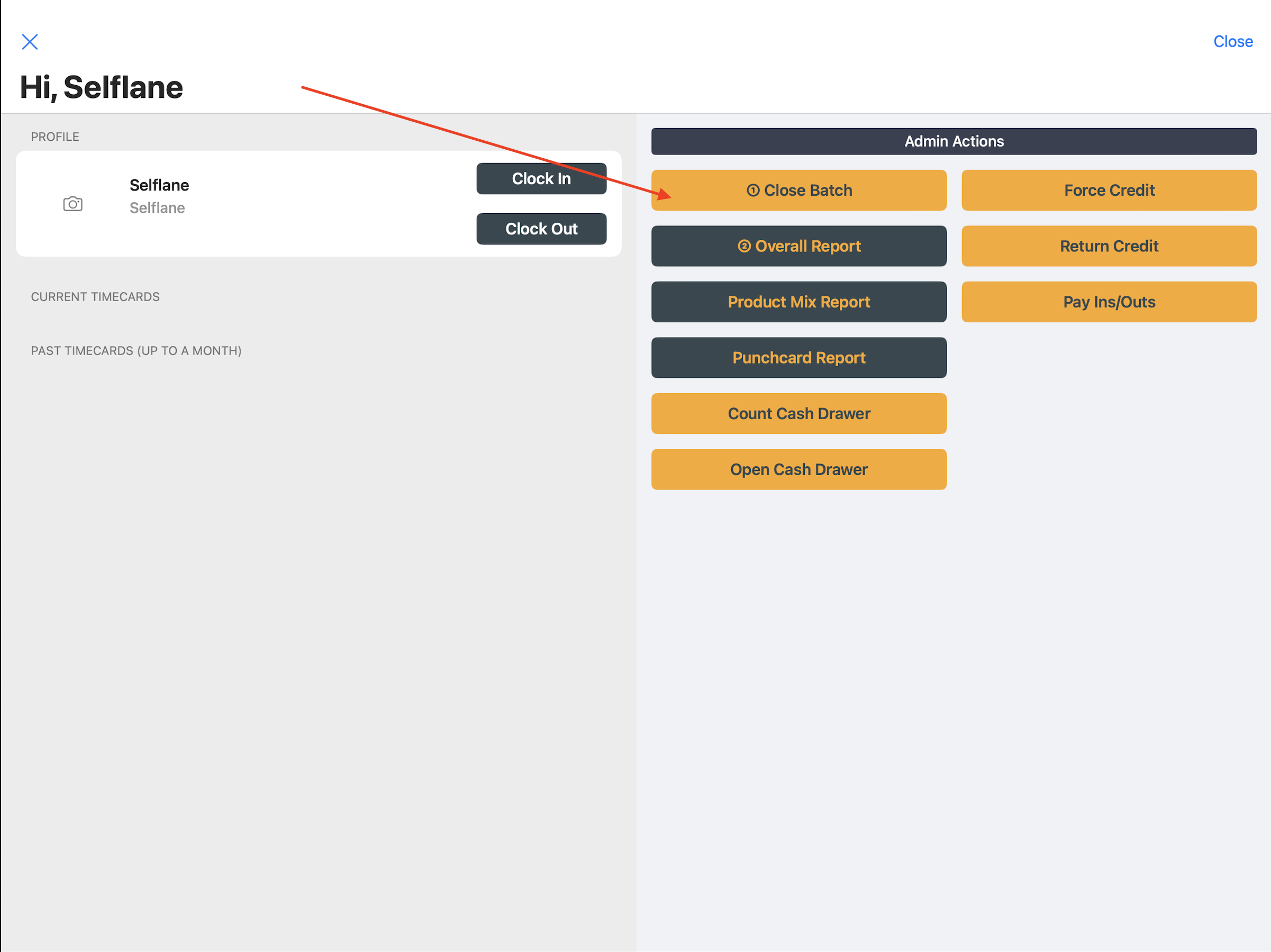Image resolution: width=1271 pixels, height=952 pixels.
Task: Choose the Force Credit action
Action: point(1109,190)
